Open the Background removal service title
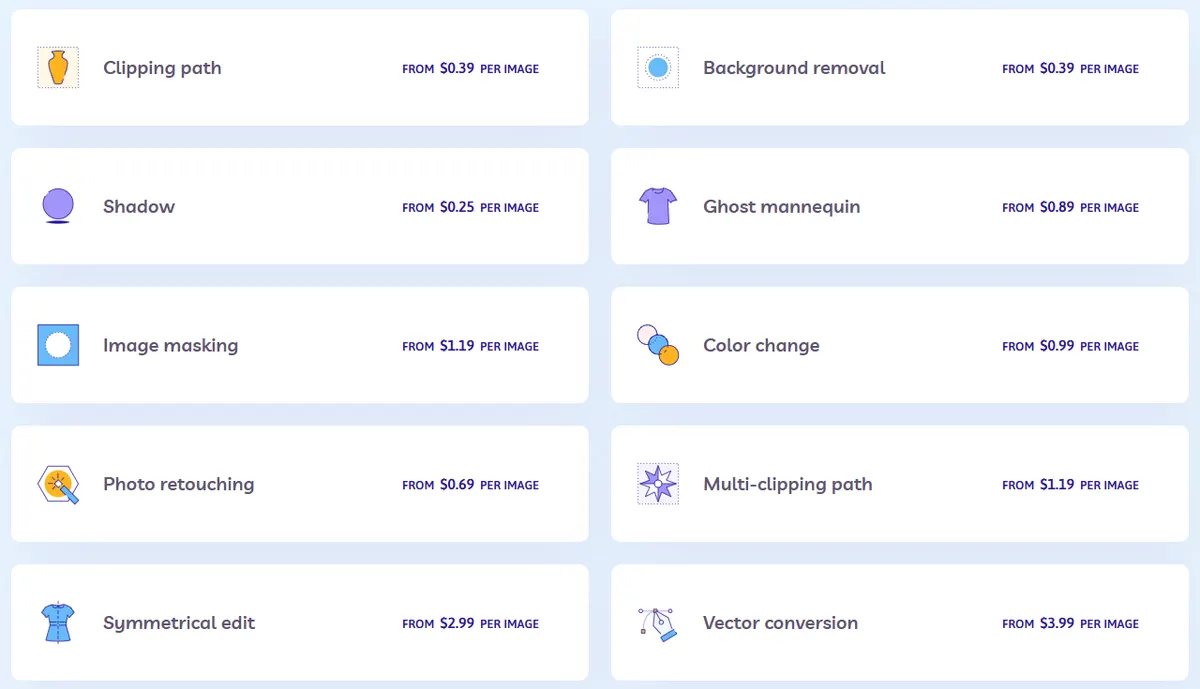This screenshot has height=689, width=1200. tap(794, 68)
